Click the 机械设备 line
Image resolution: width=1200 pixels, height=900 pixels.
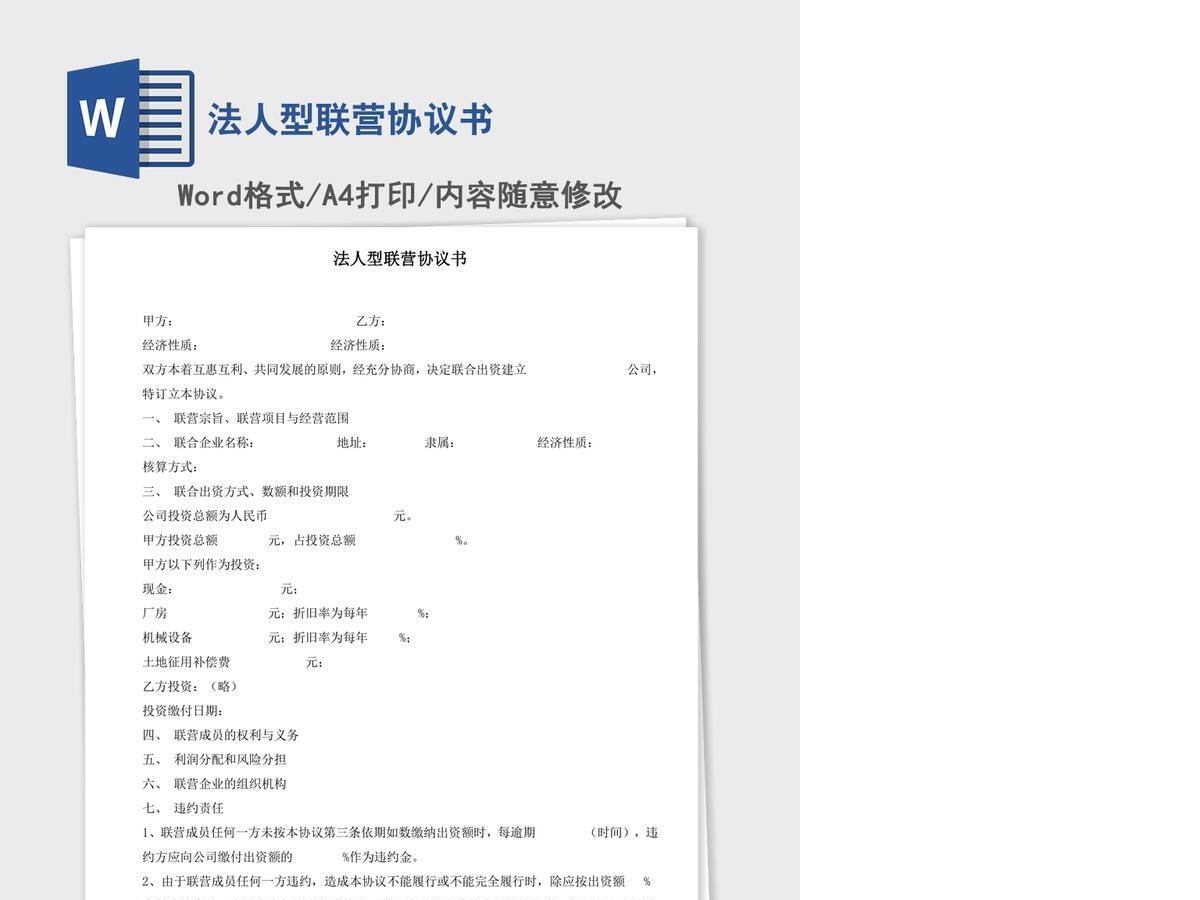(x=277, y=638)
